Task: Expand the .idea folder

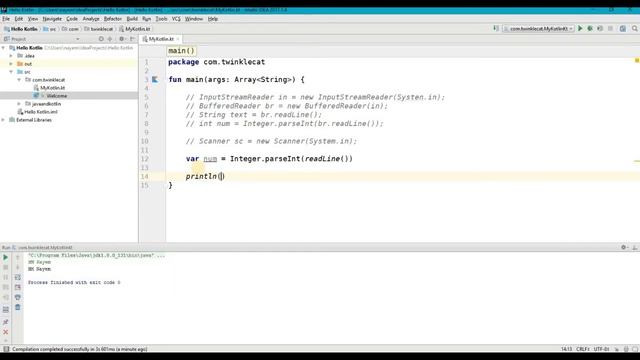Action: (x=11, y=56)
